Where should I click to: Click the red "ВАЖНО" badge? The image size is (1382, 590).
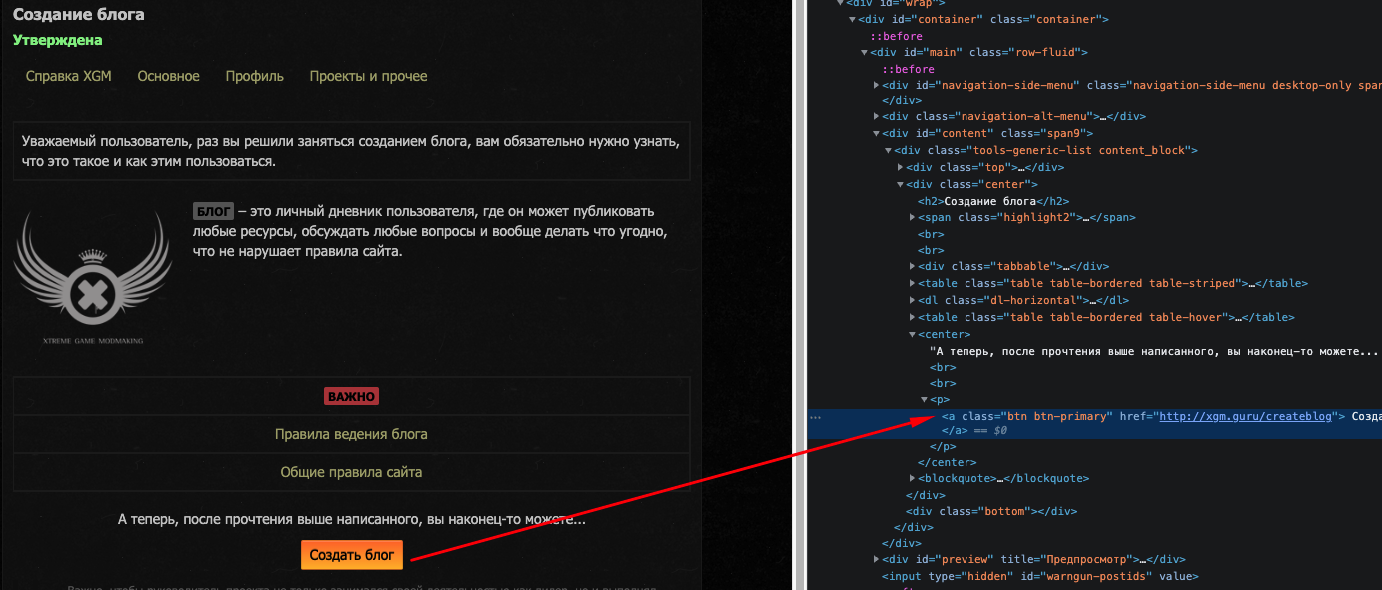(351, 396)
